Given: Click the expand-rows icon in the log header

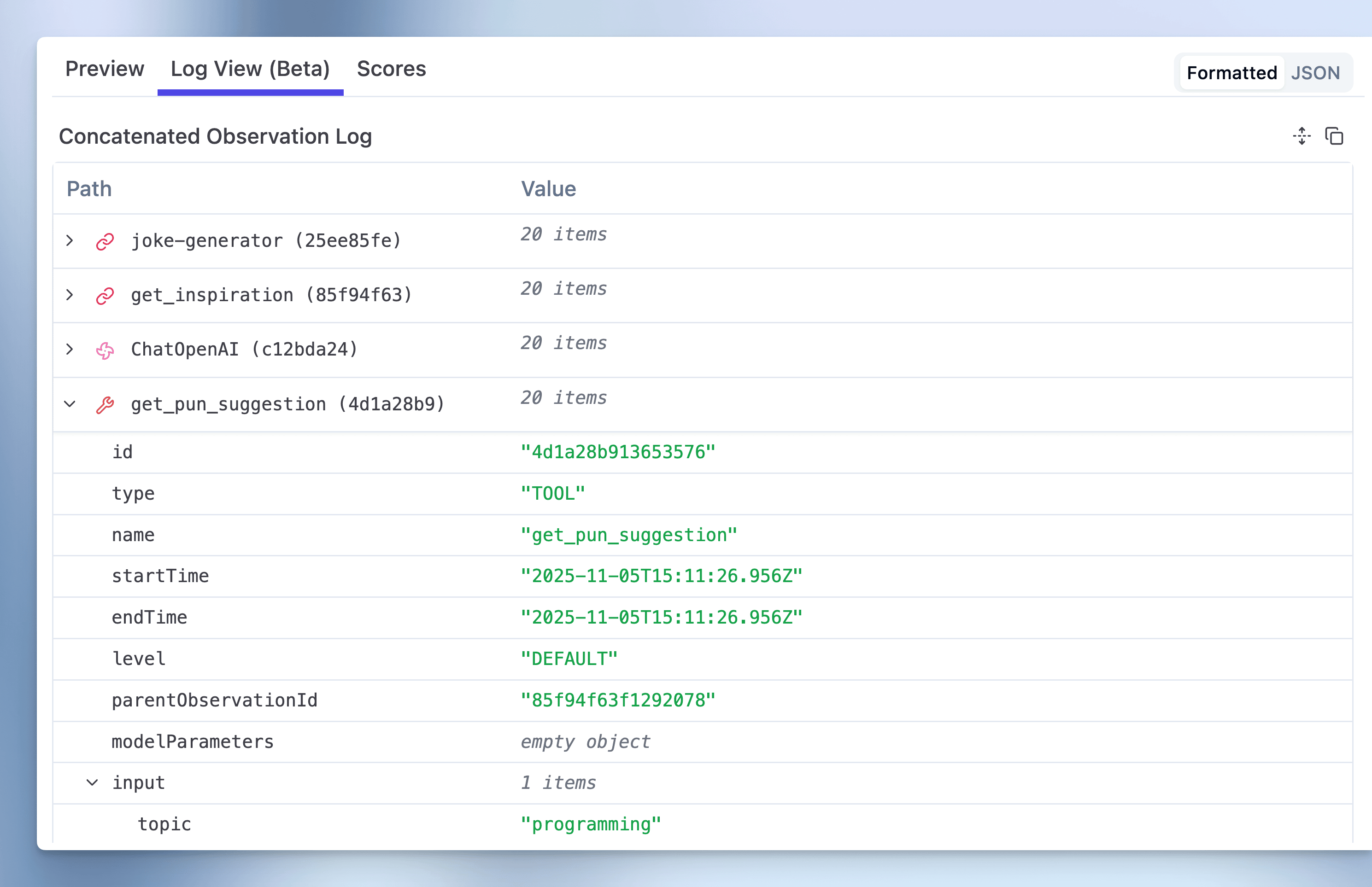Looking at the screenshot, I should point(1302,136).
